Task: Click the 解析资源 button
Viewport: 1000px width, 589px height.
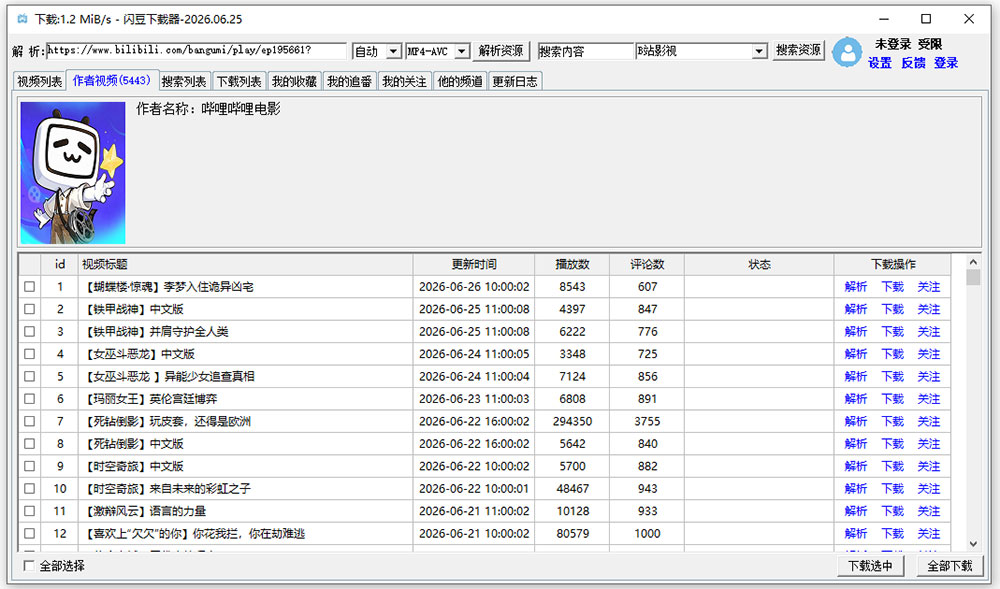Action: click(501, 51)
